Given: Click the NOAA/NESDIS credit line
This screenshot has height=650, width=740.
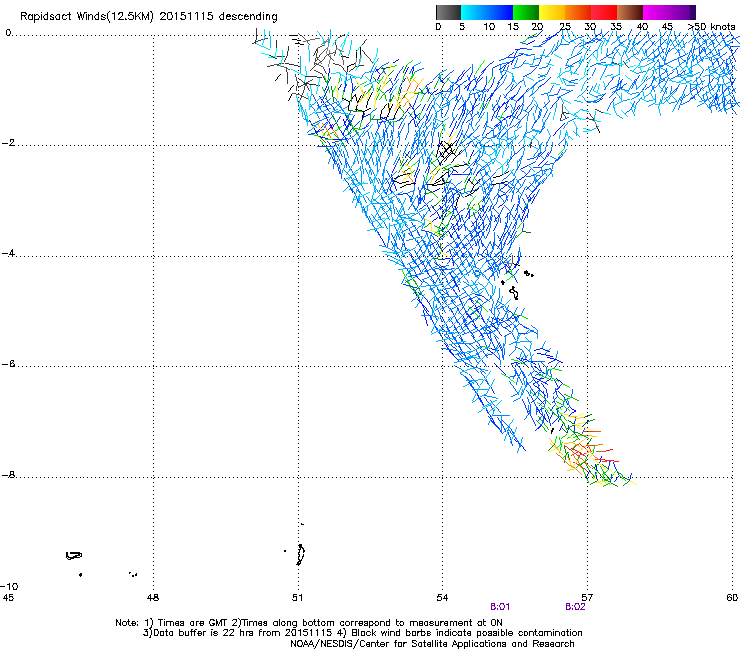Looking at the screenshot, I should [432, 644].
